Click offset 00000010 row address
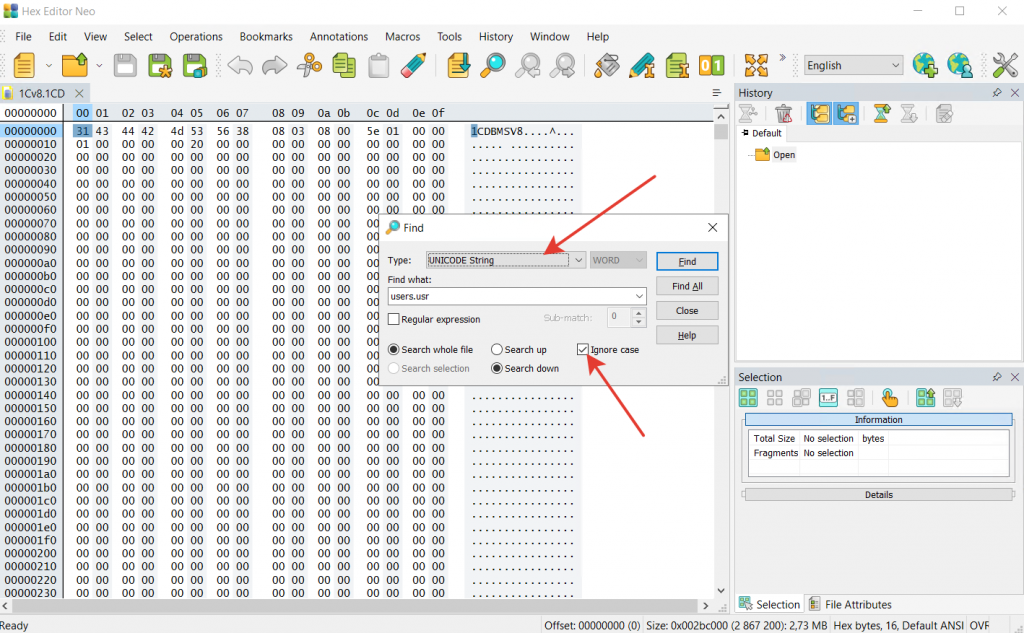1024x633 pixels. [31, 144]
